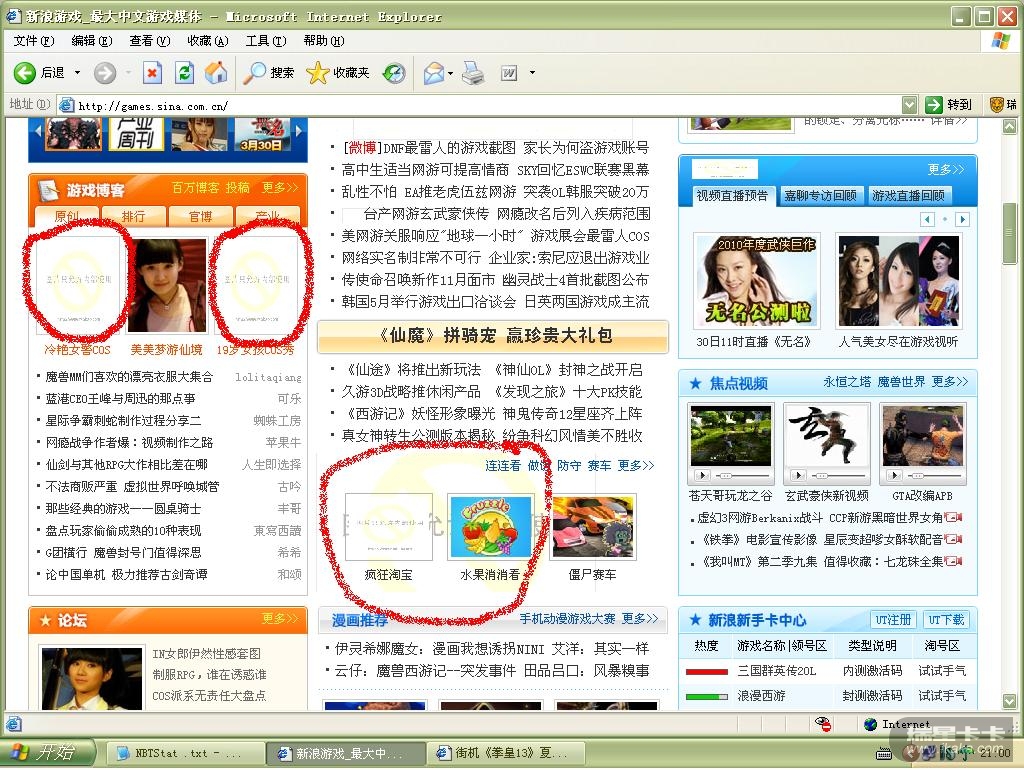This screenshot has height=770, width=1024.
Task: Click 水果消消看 game thumbnail
Action: [490, 527]
